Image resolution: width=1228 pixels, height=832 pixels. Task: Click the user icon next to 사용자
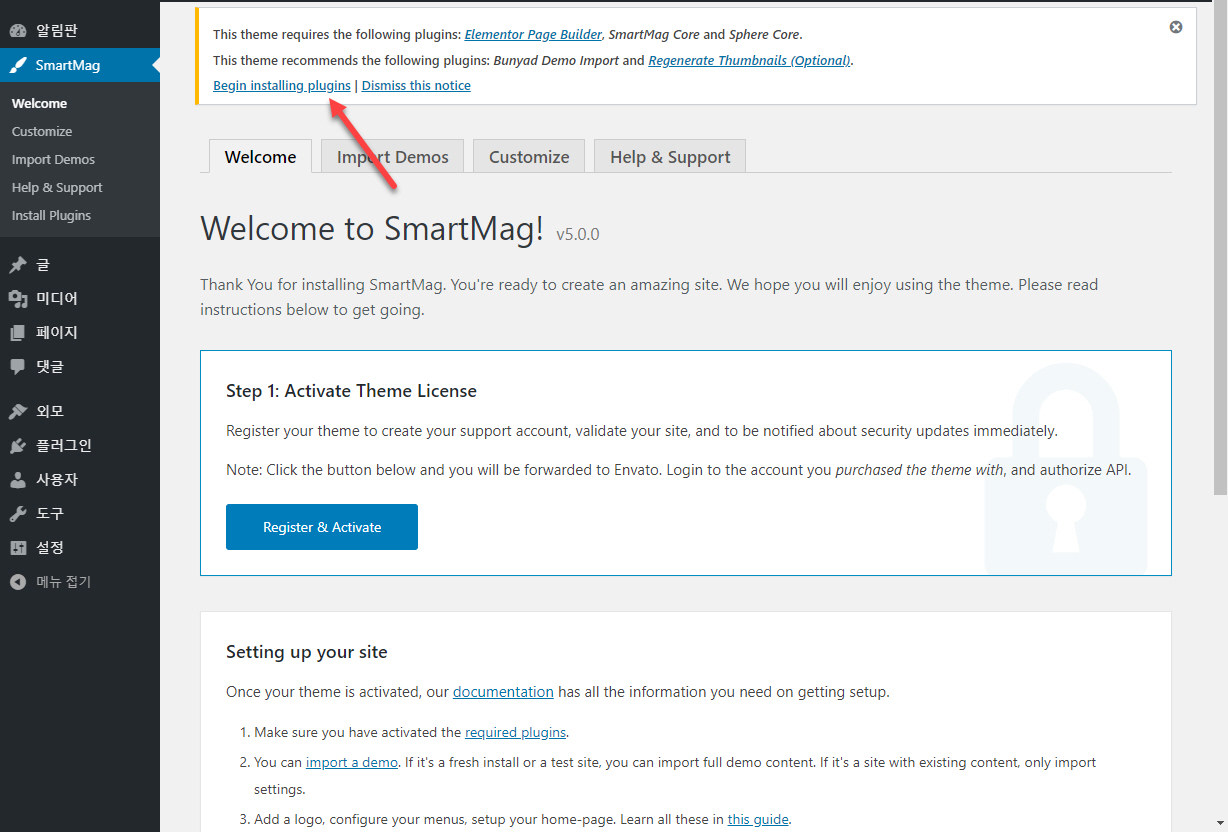(x=18, y=480)
